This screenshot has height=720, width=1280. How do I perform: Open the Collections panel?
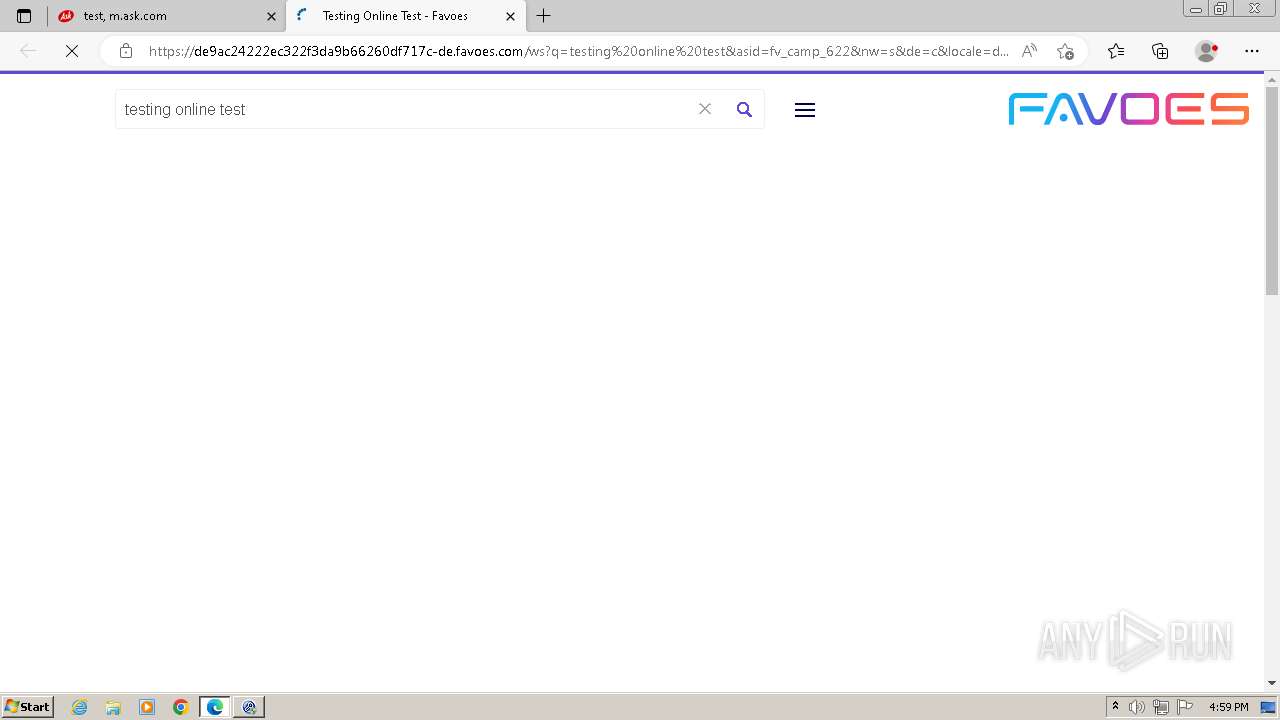[x=1160, y=51]
